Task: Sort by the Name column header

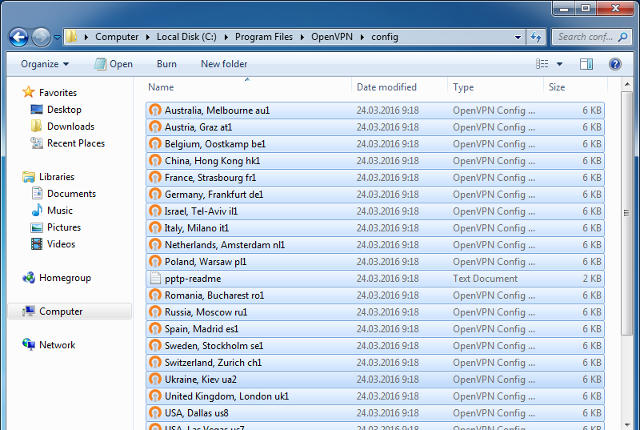Action: click(x=247, y=87)
